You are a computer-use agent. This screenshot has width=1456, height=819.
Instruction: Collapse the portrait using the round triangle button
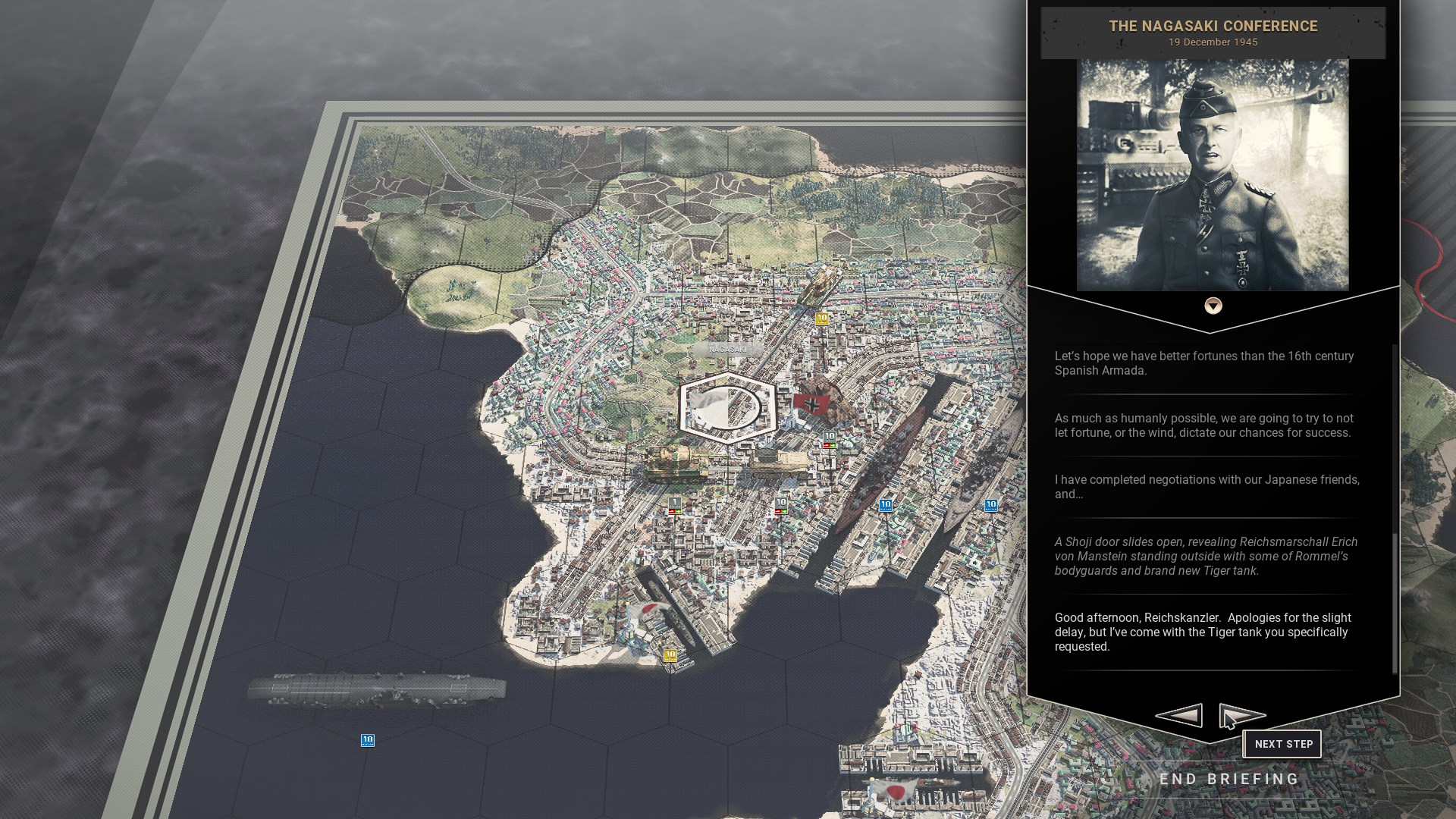[1213, 306]
